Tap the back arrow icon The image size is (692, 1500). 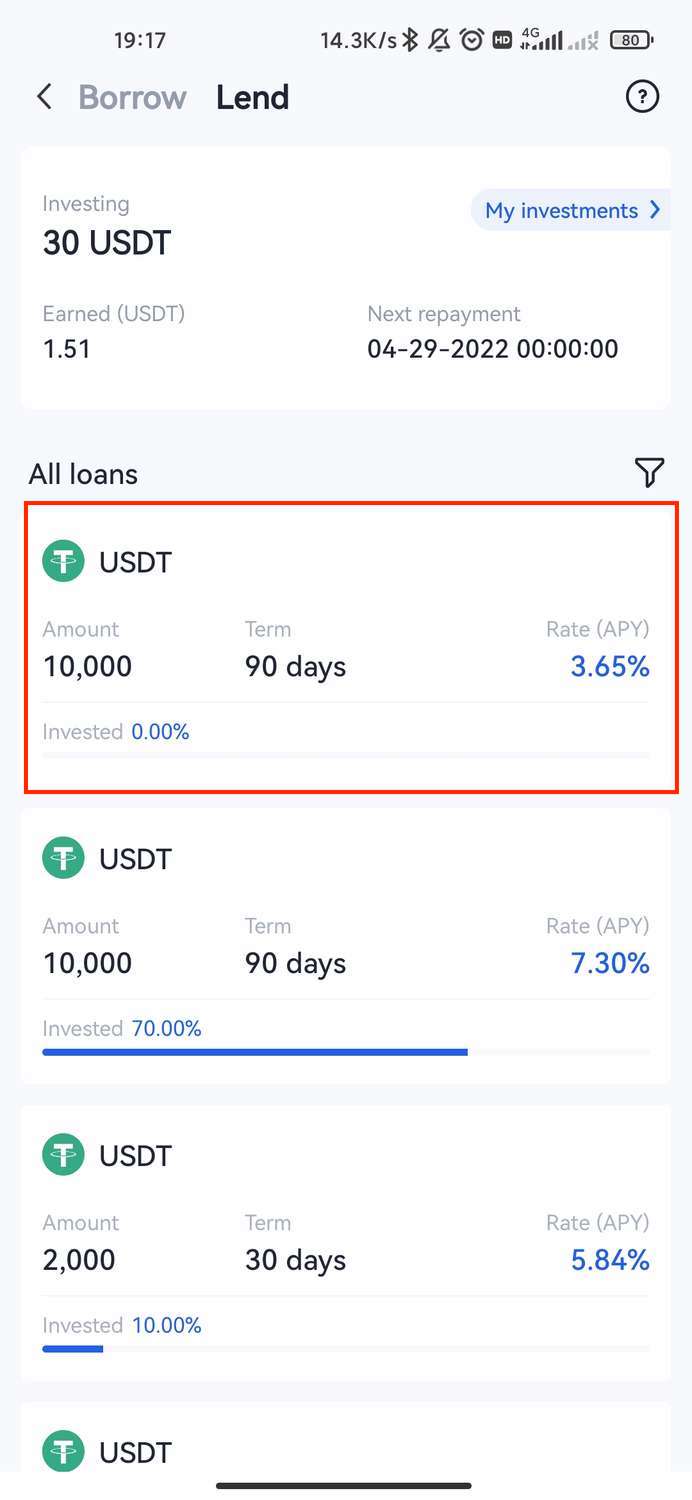pyautogui.click(x=44, y=97)
